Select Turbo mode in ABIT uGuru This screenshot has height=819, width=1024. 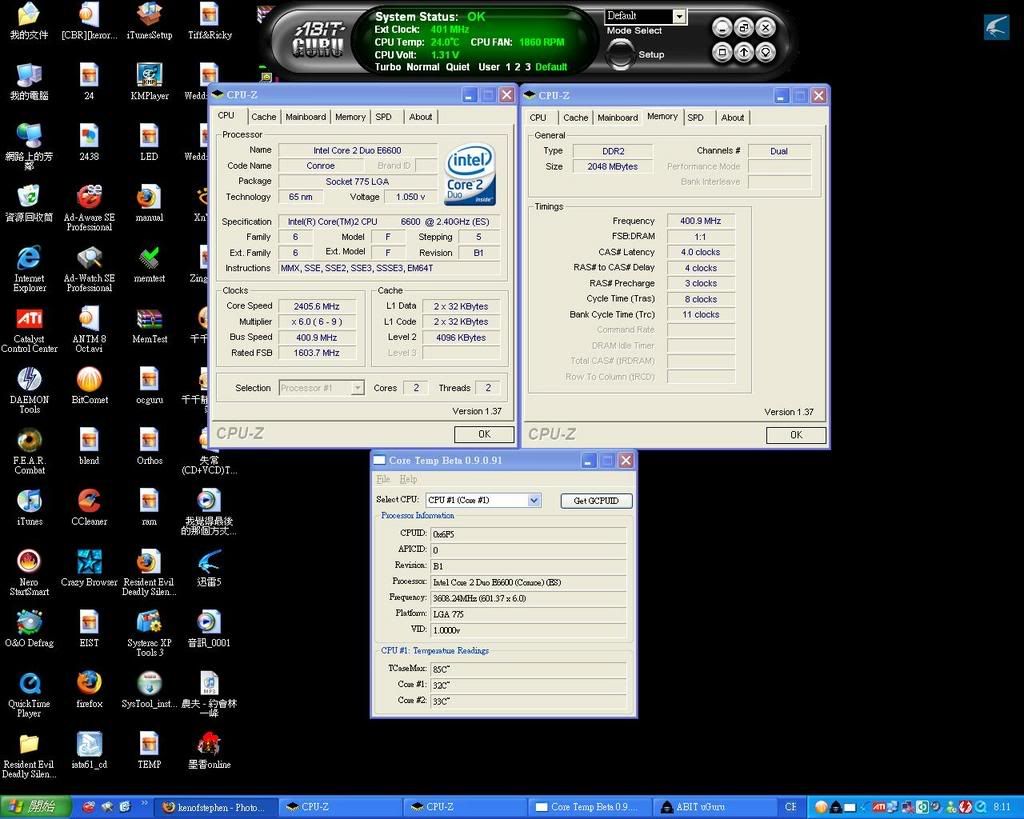(x=388, y=67)
